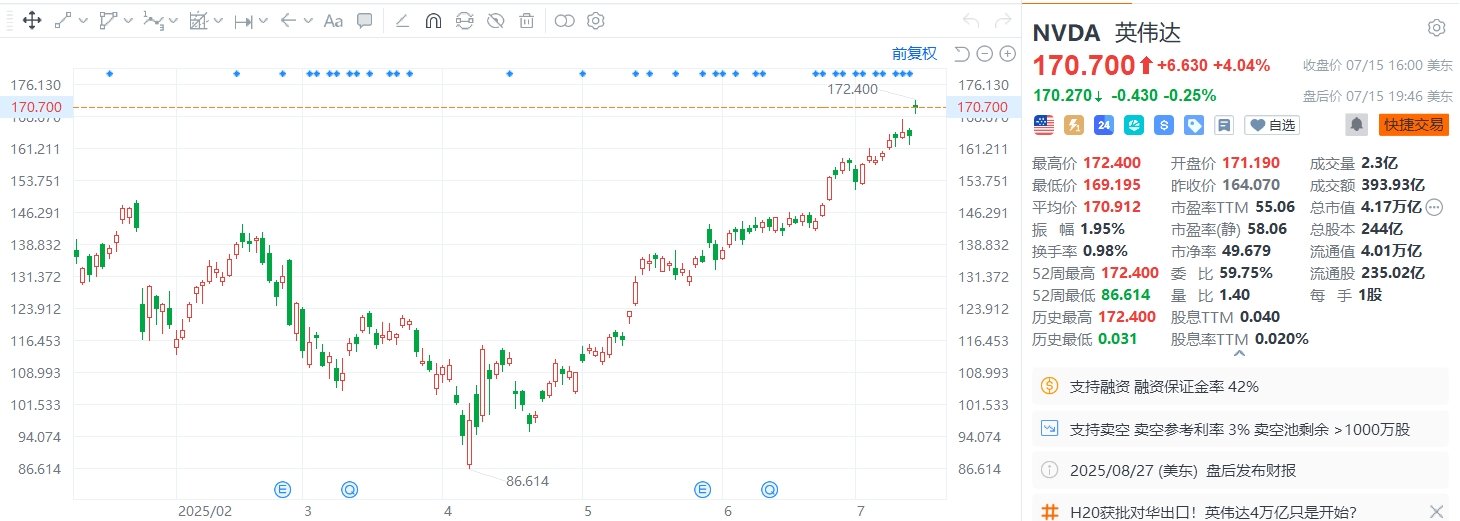This screenshot has width=1460, height=521.
Task: Click the Q marker after month 6
Action: tap(769, 489)
